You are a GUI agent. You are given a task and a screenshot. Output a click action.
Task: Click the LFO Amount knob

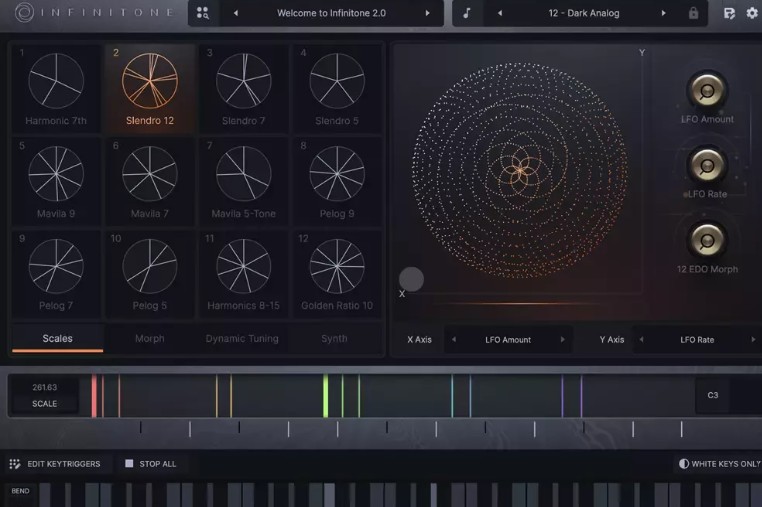(x=707, y=90)
